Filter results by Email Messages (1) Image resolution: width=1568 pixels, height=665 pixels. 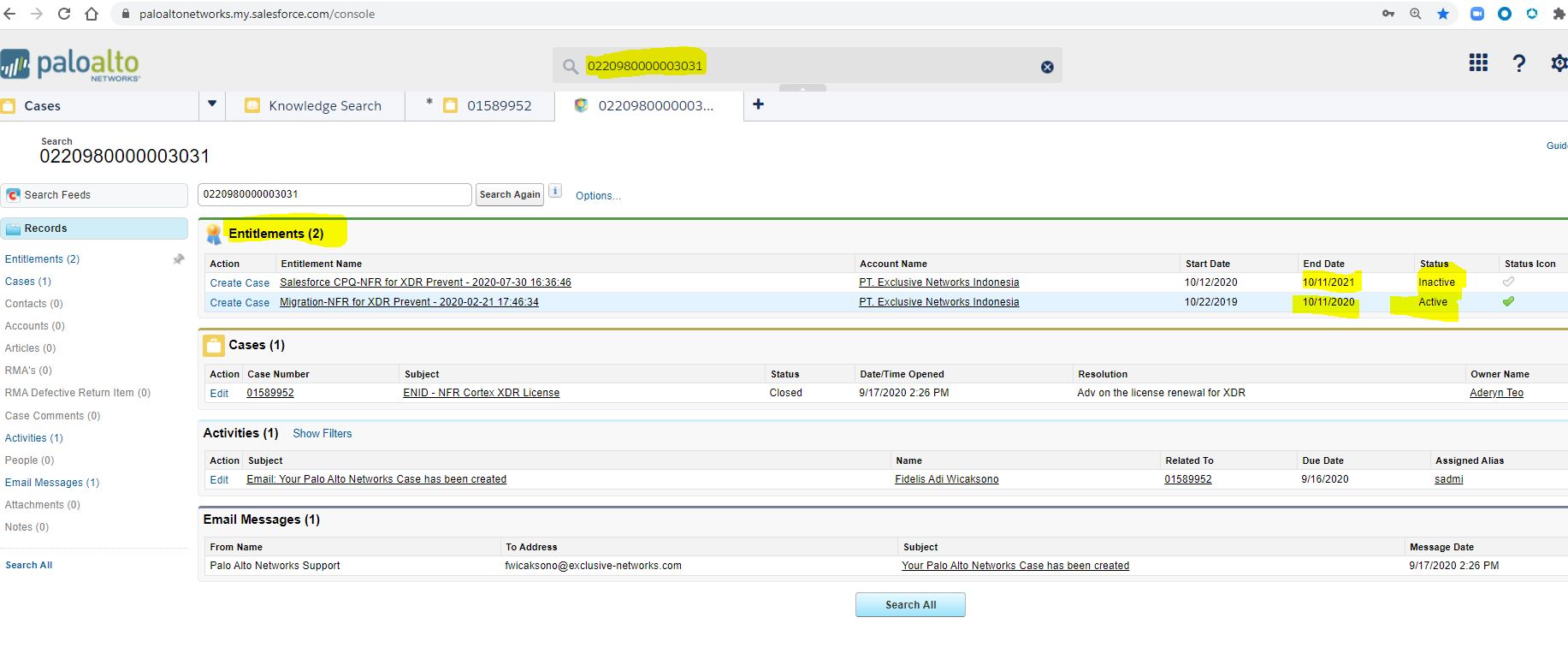click(52, 483)
